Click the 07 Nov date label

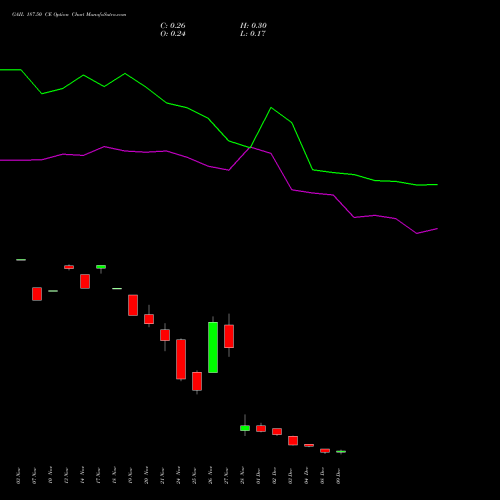click(34, 475)
